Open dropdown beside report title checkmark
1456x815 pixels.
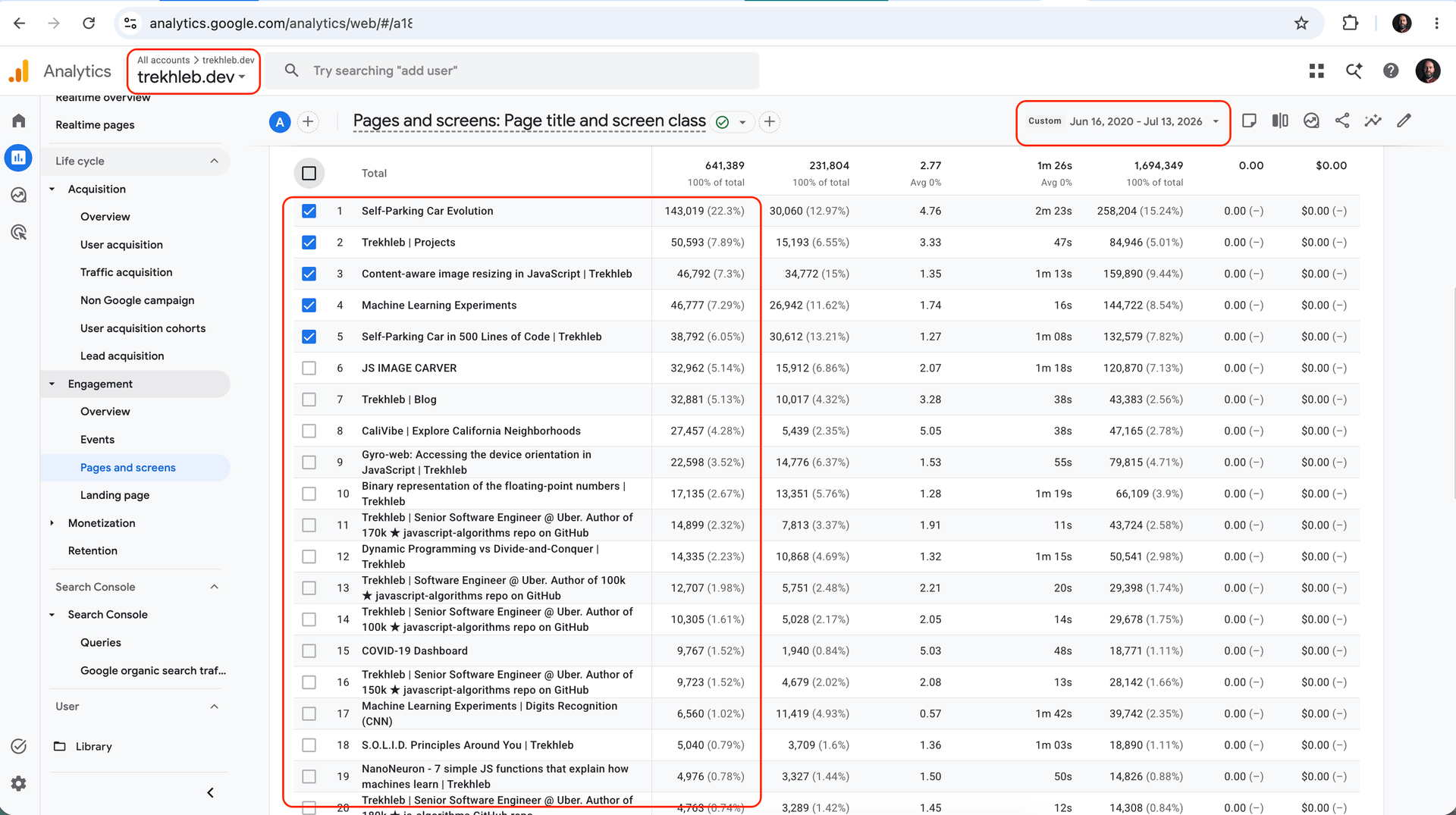tap(742, 122)
